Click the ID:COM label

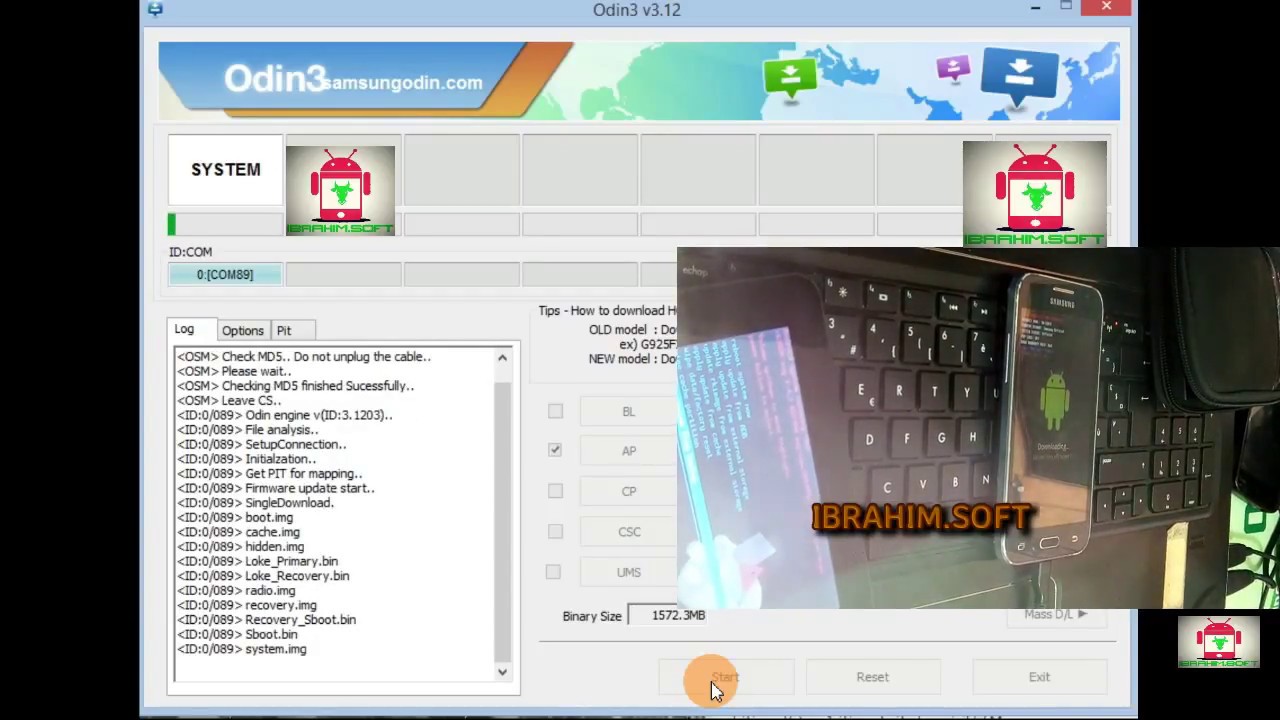tap(190, 252)
